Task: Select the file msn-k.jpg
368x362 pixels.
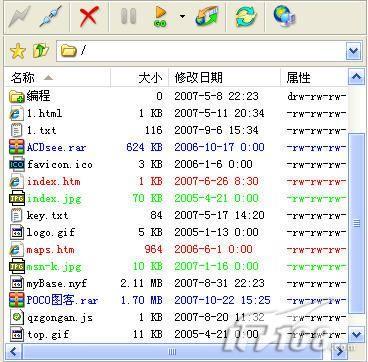Action: click(54, 267)
